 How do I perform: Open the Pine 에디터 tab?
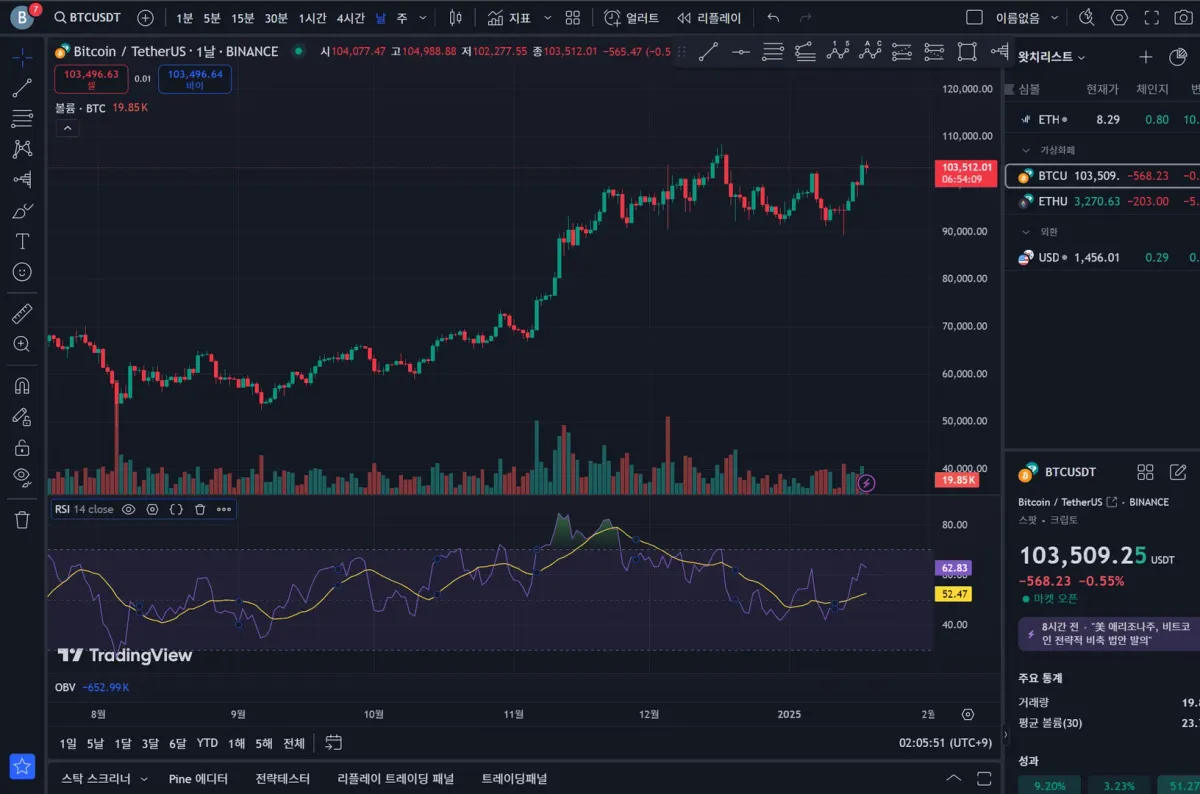[x=198, y=779]
